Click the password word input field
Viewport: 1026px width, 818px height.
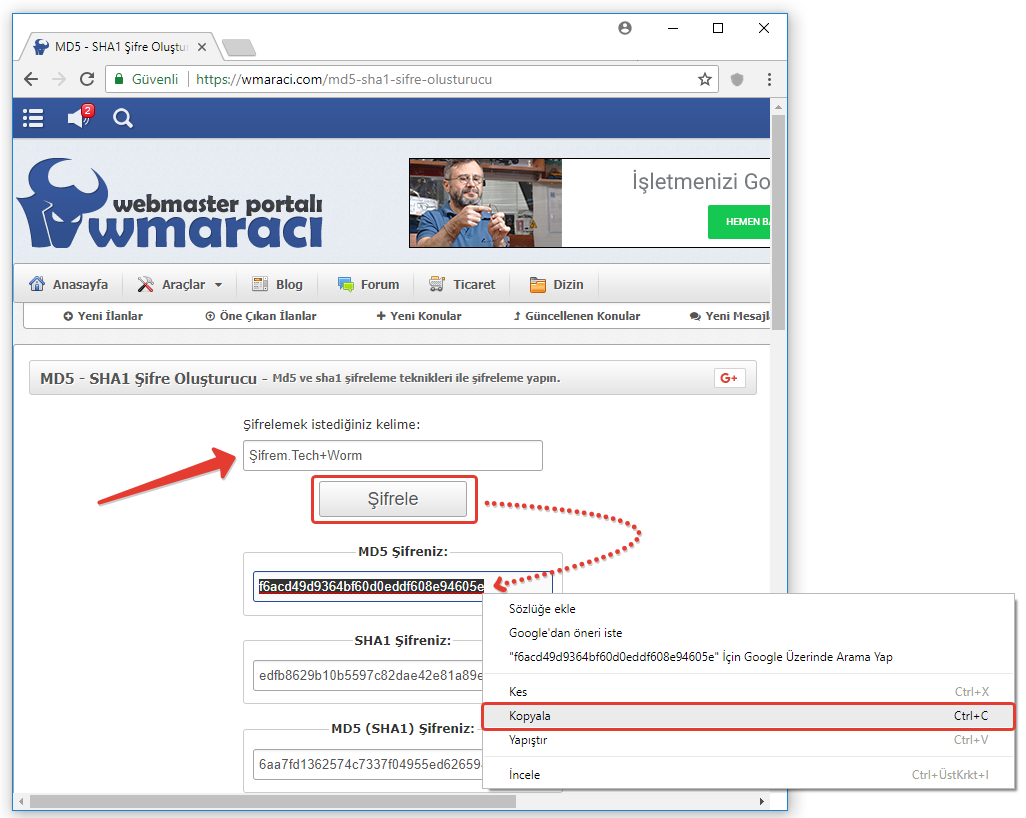tap(392, 455)
